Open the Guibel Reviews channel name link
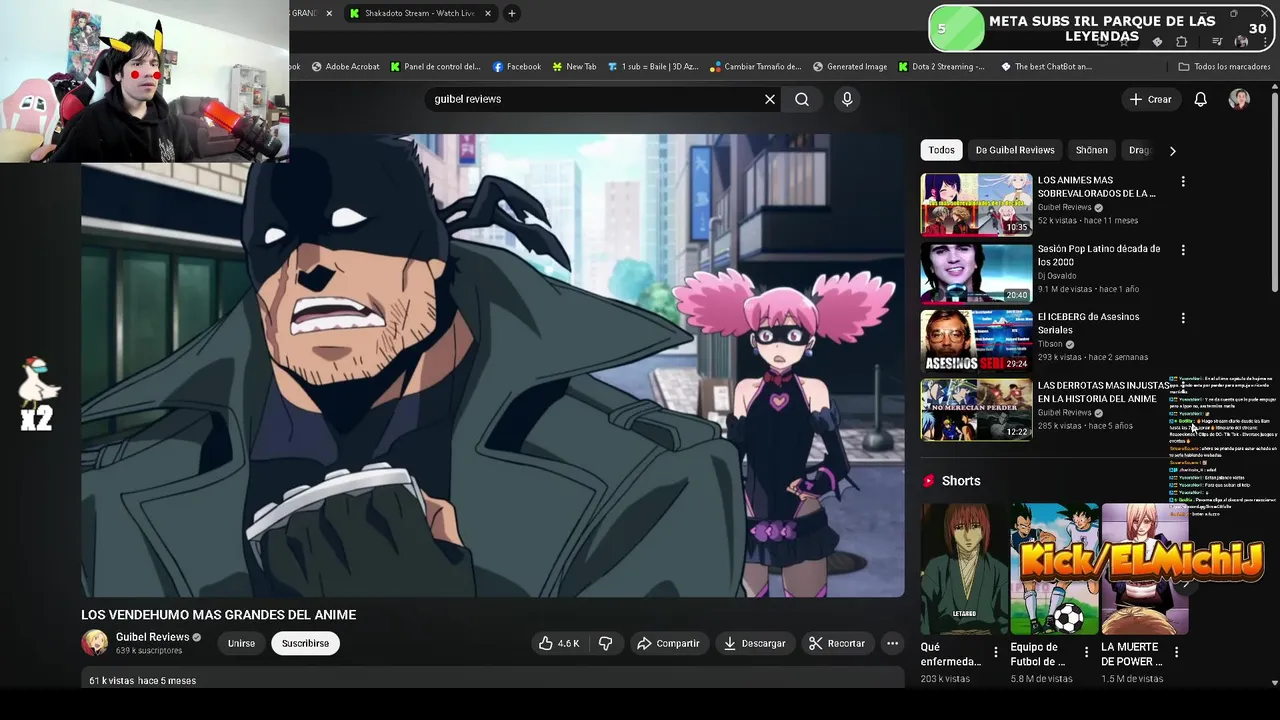The height and width of the screenshot is (720, 1280). click(x=152, y=637)
